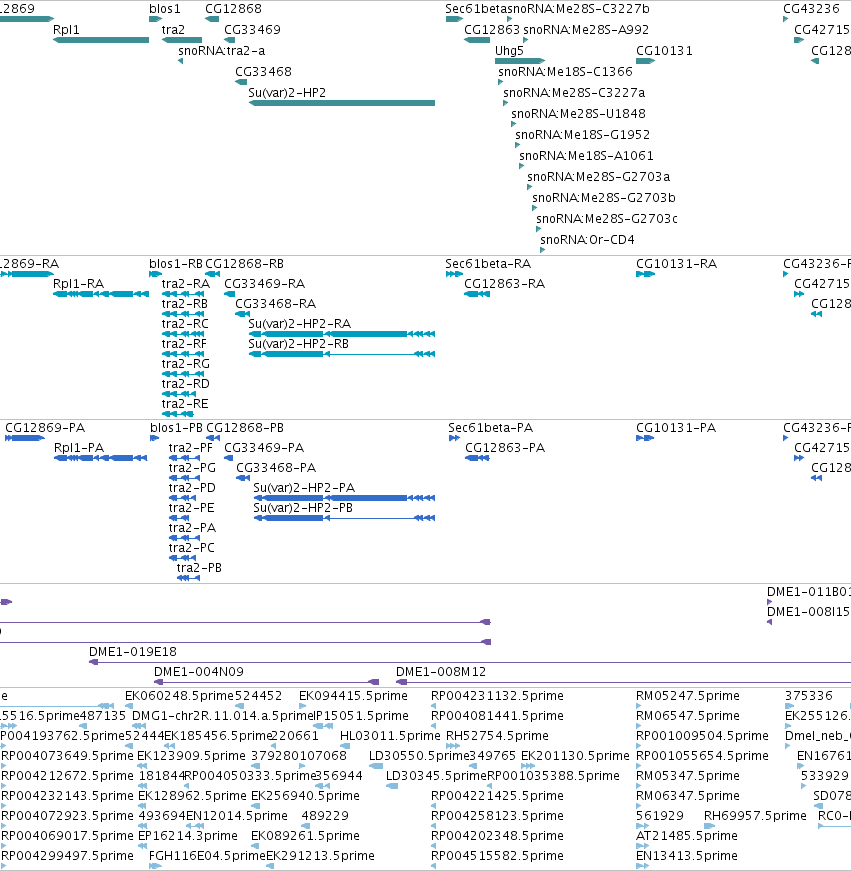Click the EK060248.5prime EST label
Viewport: 851px width, 871px height.
click(x=179, y=696)
